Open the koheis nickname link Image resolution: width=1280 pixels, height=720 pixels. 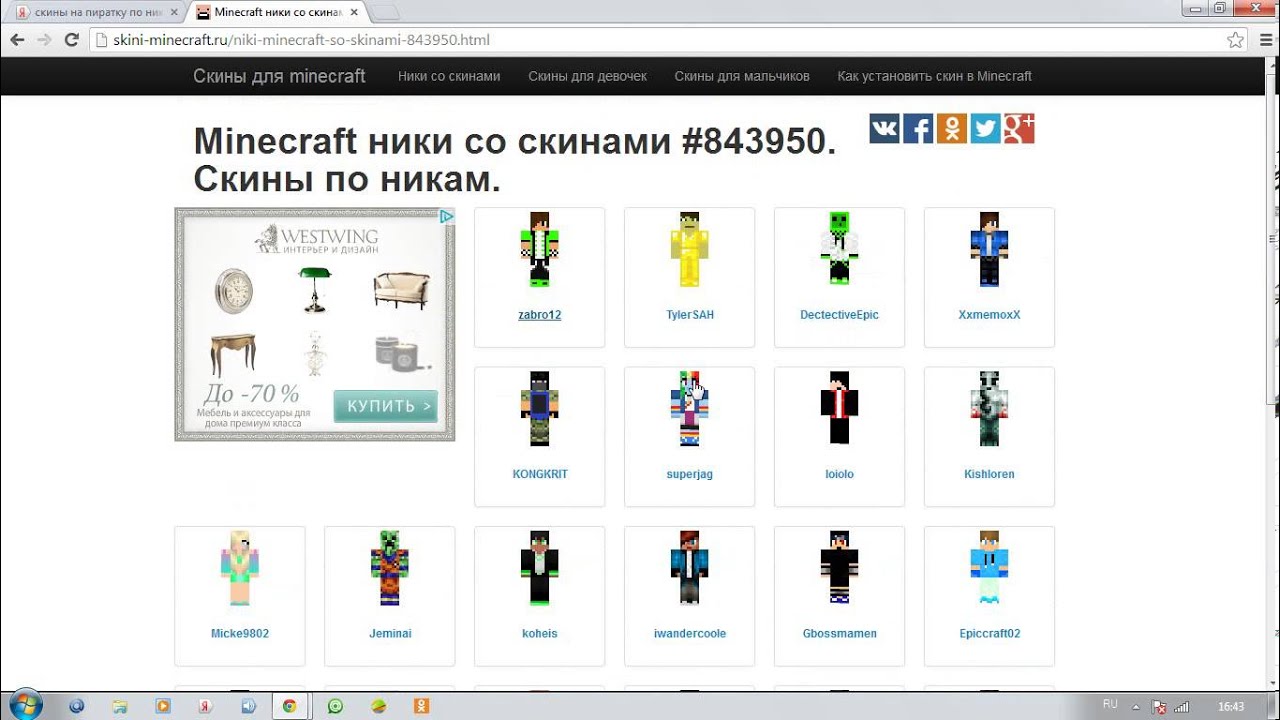pos(540,634)
